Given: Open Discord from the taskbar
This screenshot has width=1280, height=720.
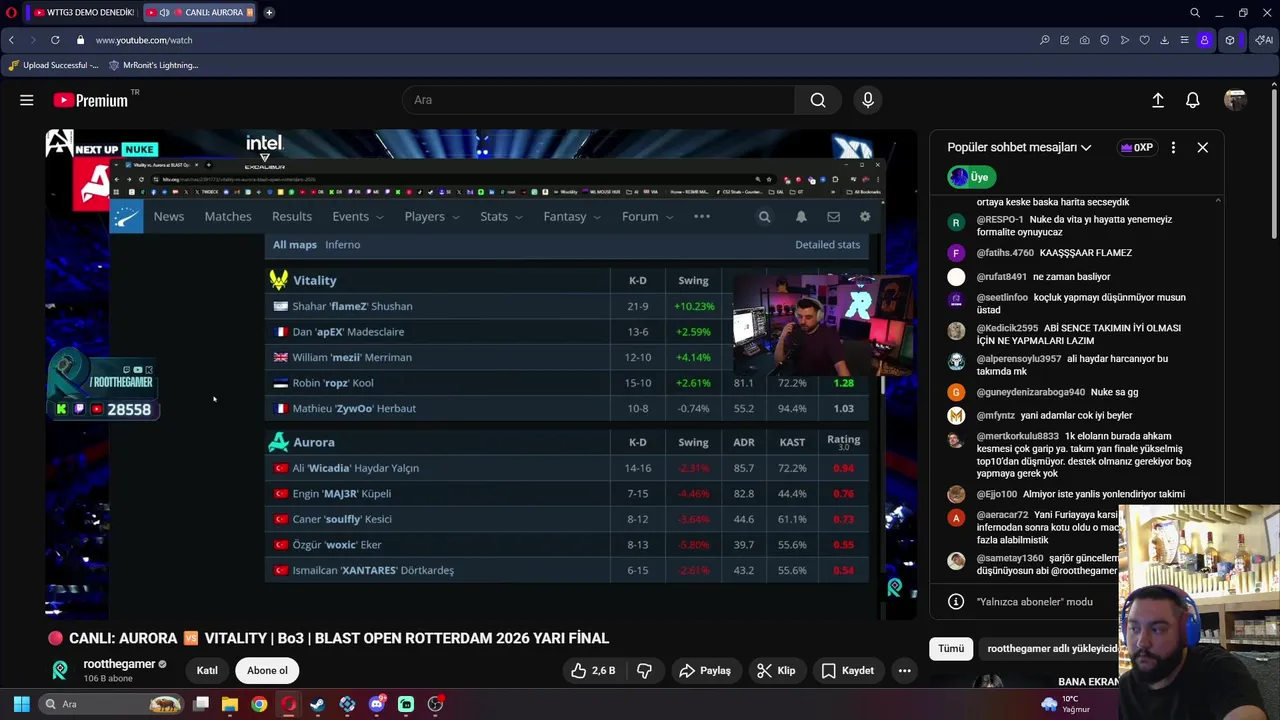Looking at the screenshot, I should pos(377,704).
